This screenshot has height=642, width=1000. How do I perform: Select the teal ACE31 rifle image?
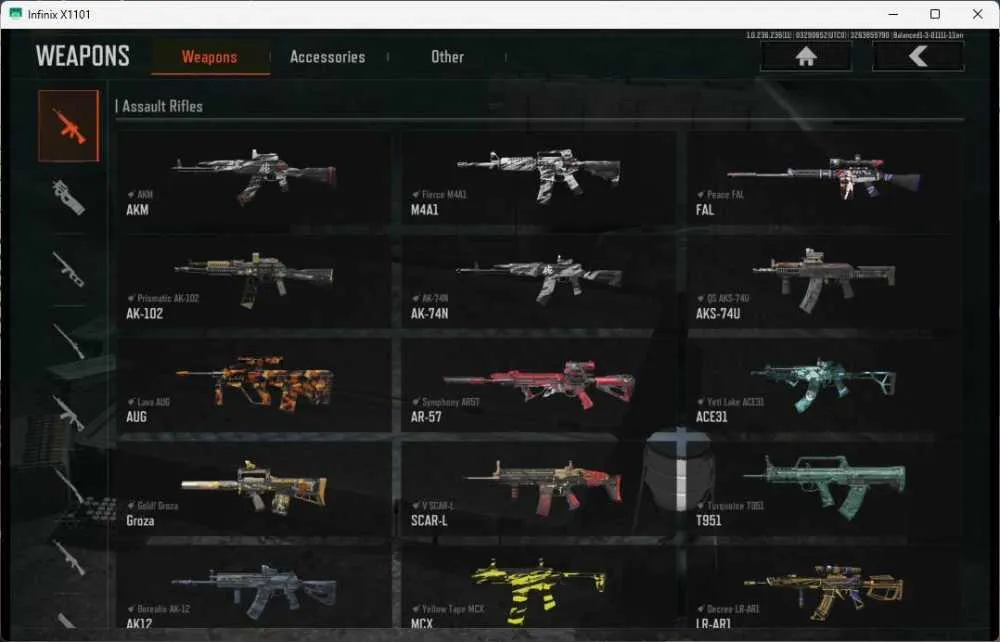point(823,384)
